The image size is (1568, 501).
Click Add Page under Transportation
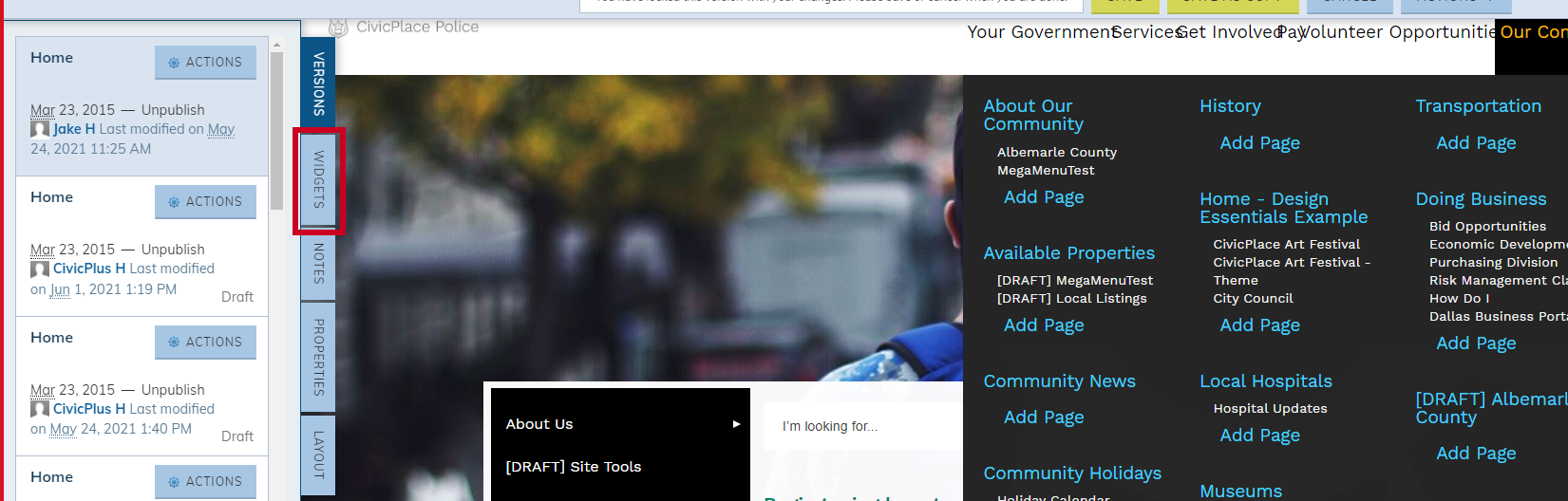coord(1476,143)
